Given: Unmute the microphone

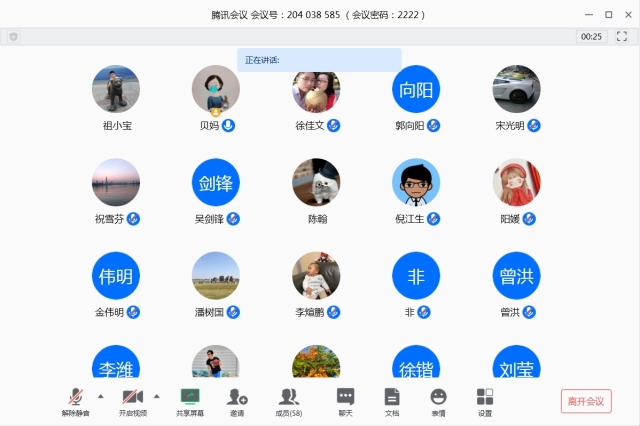Looking at the screenshot, I should click(x=75, y=397).
